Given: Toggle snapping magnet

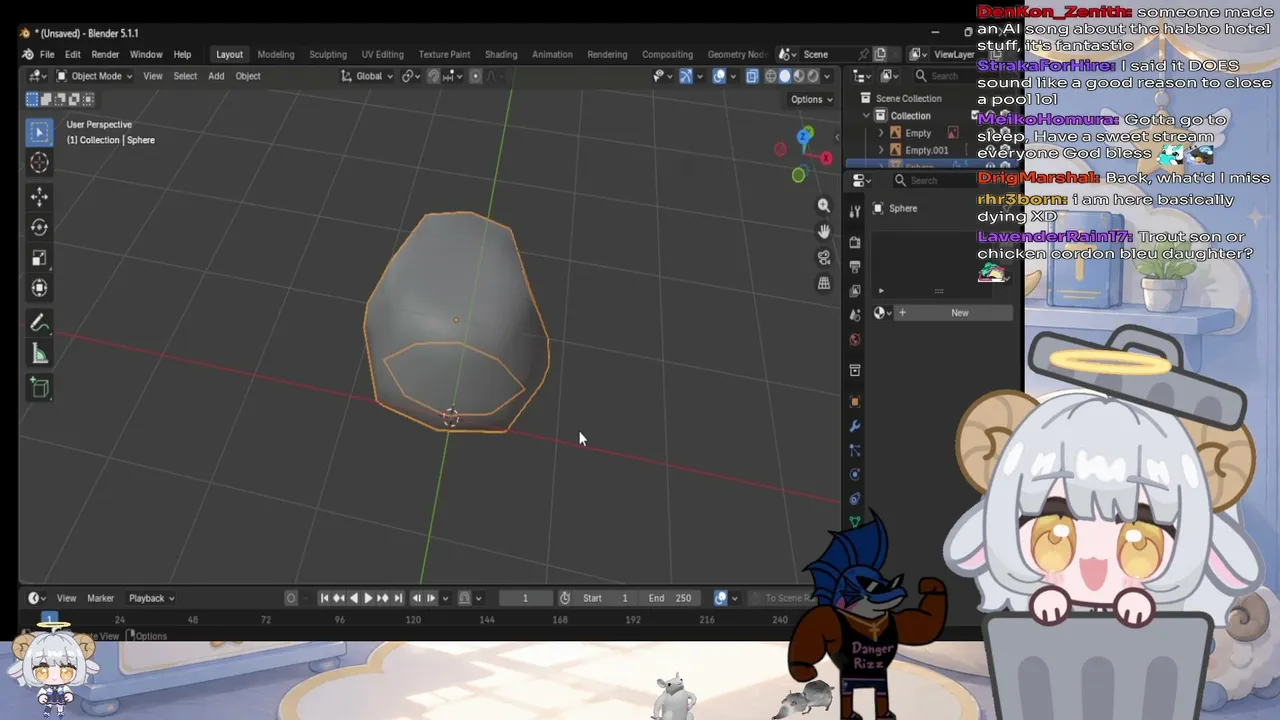Looking at the screenshot, I should pos(433,76).
